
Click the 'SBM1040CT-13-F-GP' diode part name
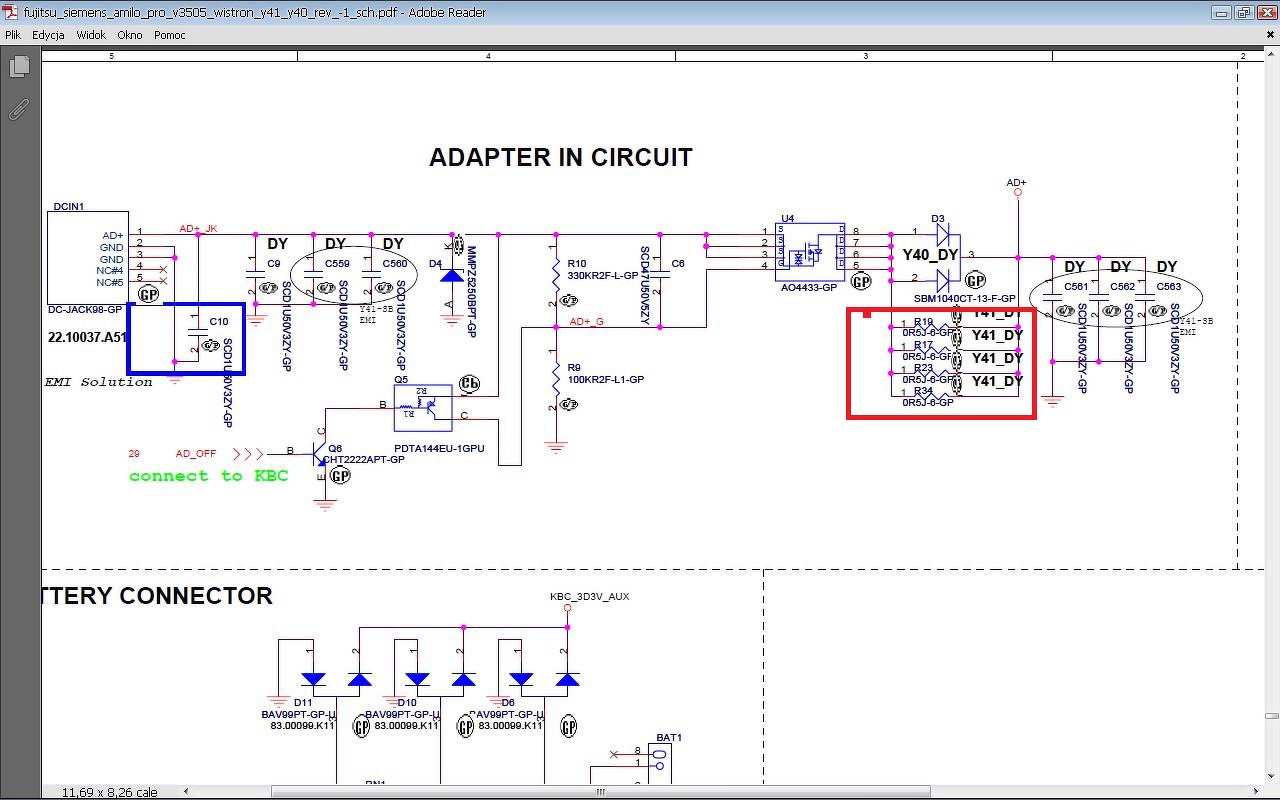click(x=965, y=299)
